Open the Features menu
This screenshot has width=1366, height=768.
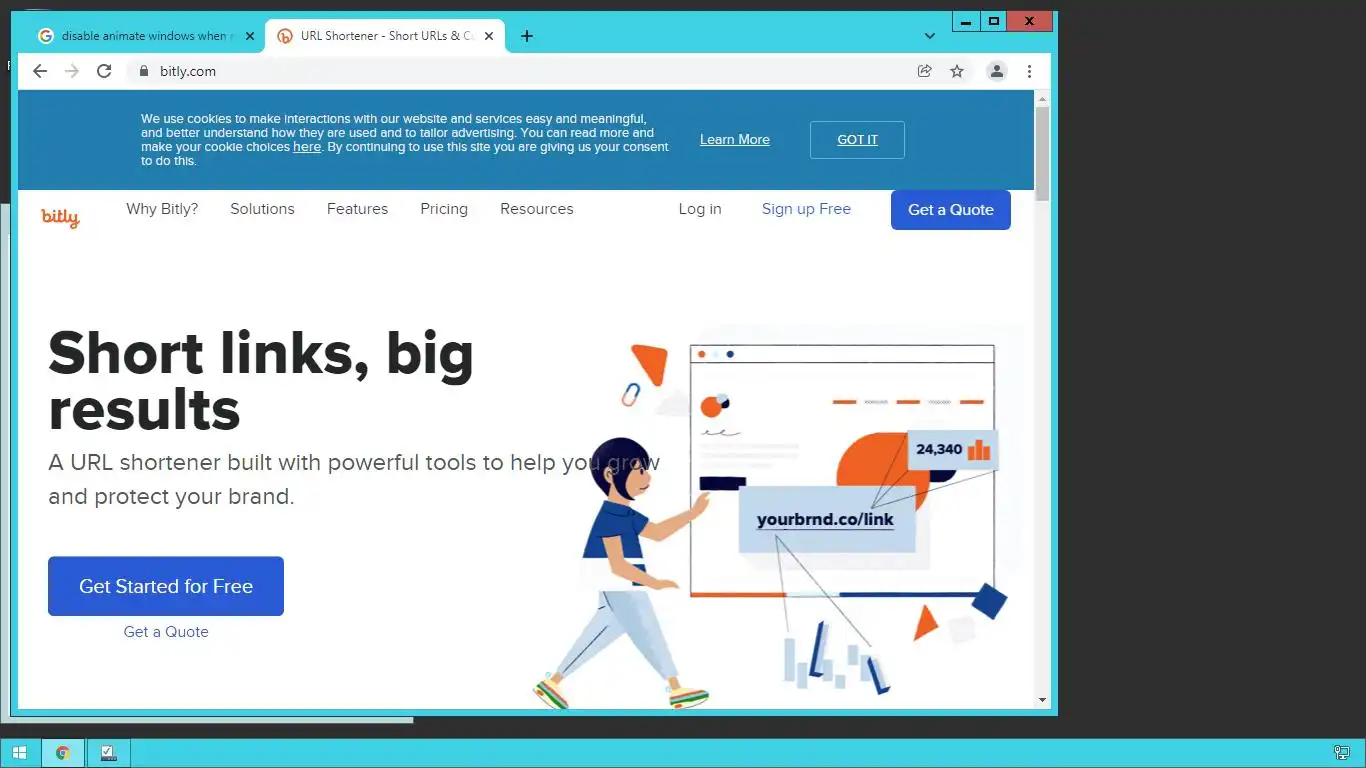tap(357, 209)
